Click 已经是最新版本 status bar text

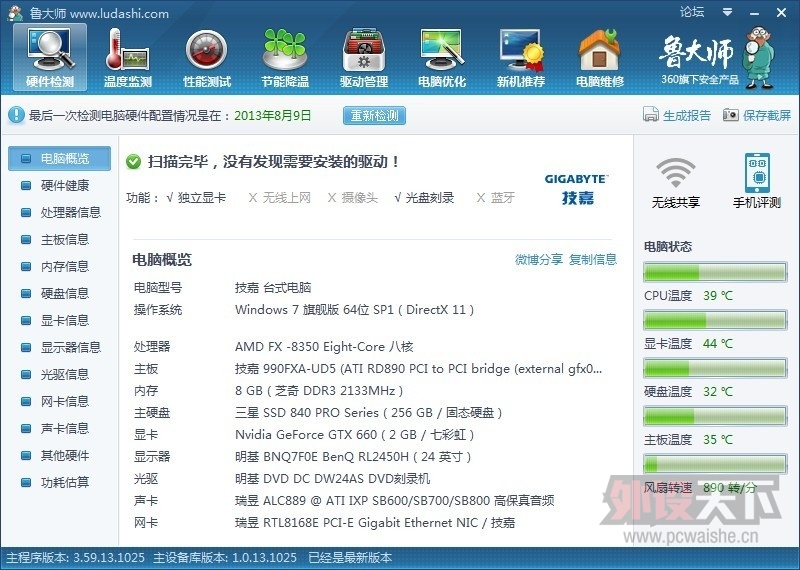pos(350,557)
